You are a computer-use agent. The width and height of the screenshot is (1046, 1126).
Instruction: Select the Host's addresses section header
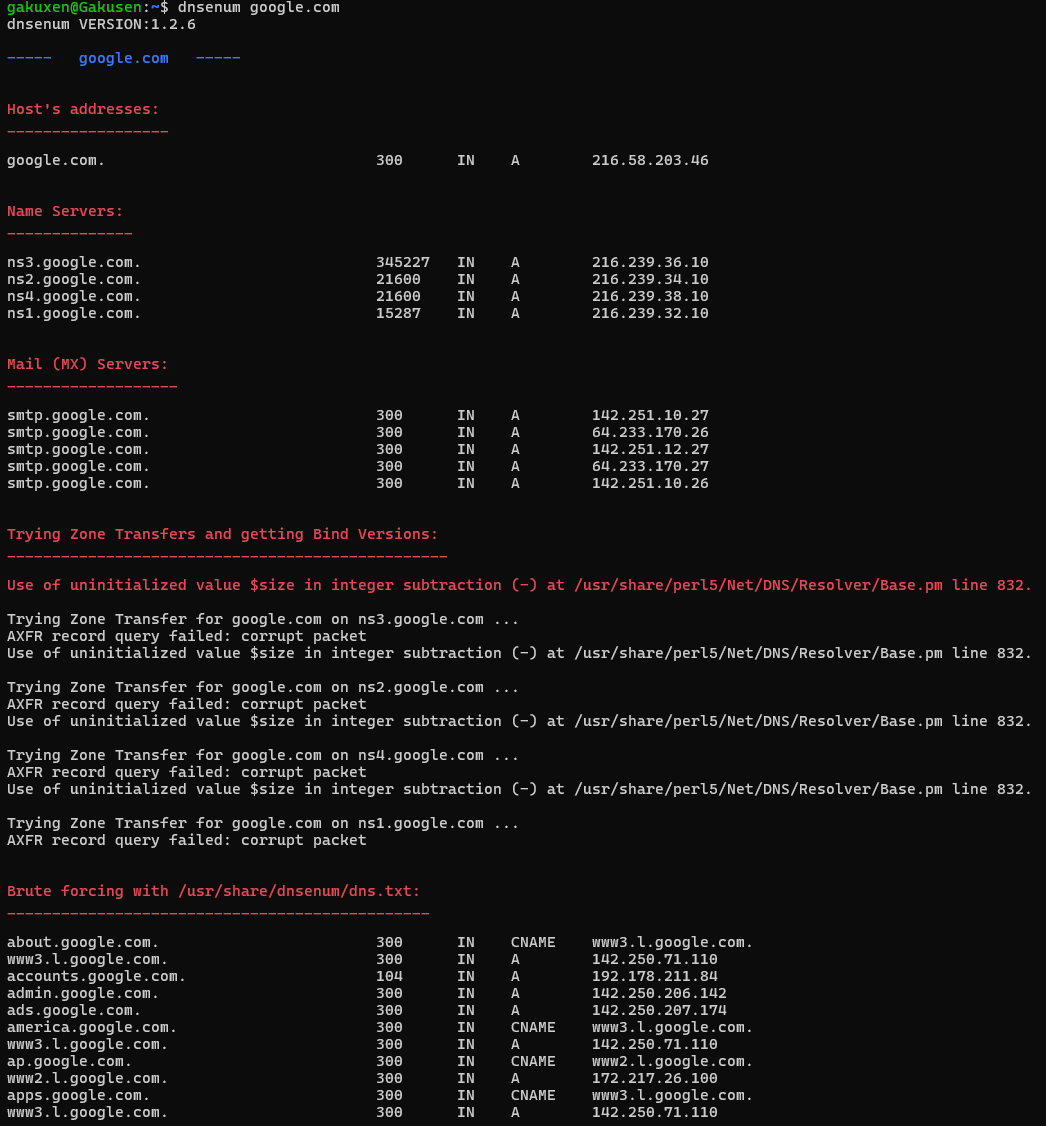pos(82,108)
